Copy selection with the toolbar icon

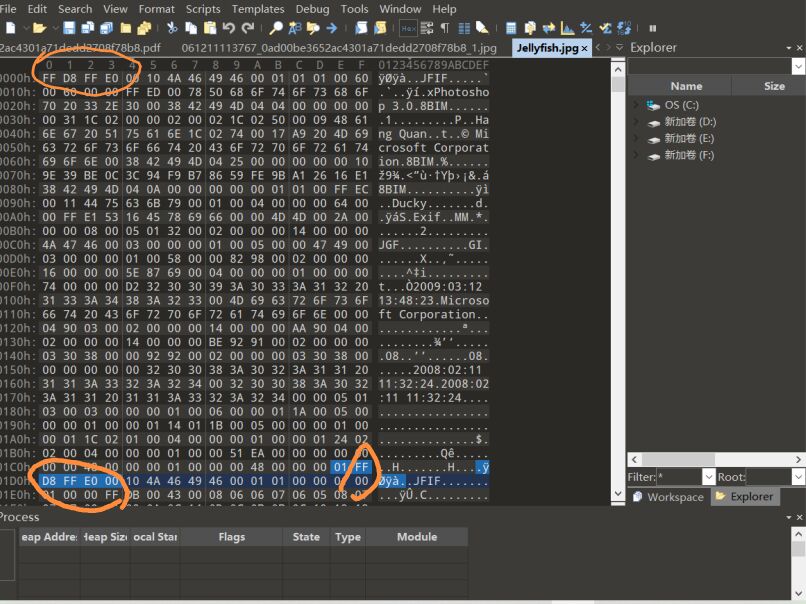191,28
